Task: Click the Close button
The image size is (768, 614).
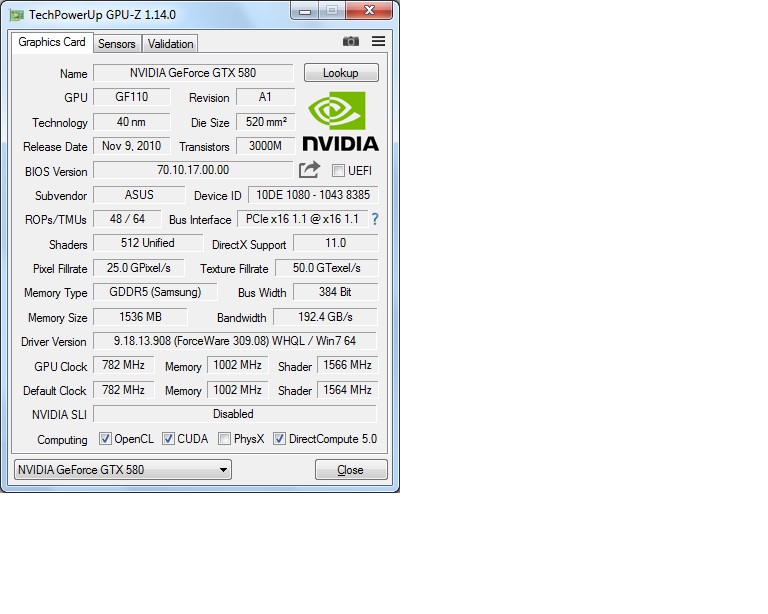Action: [x=351, y=470]
